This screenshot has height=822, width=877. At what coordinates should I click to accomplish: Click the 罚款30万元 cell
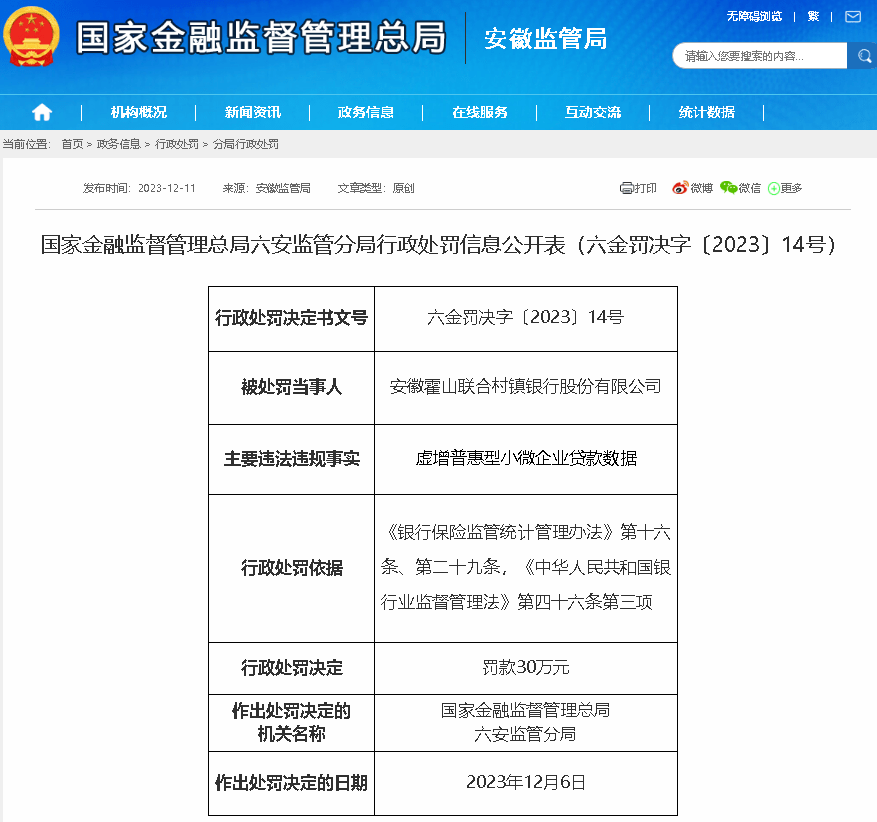[x=526, y=667]
